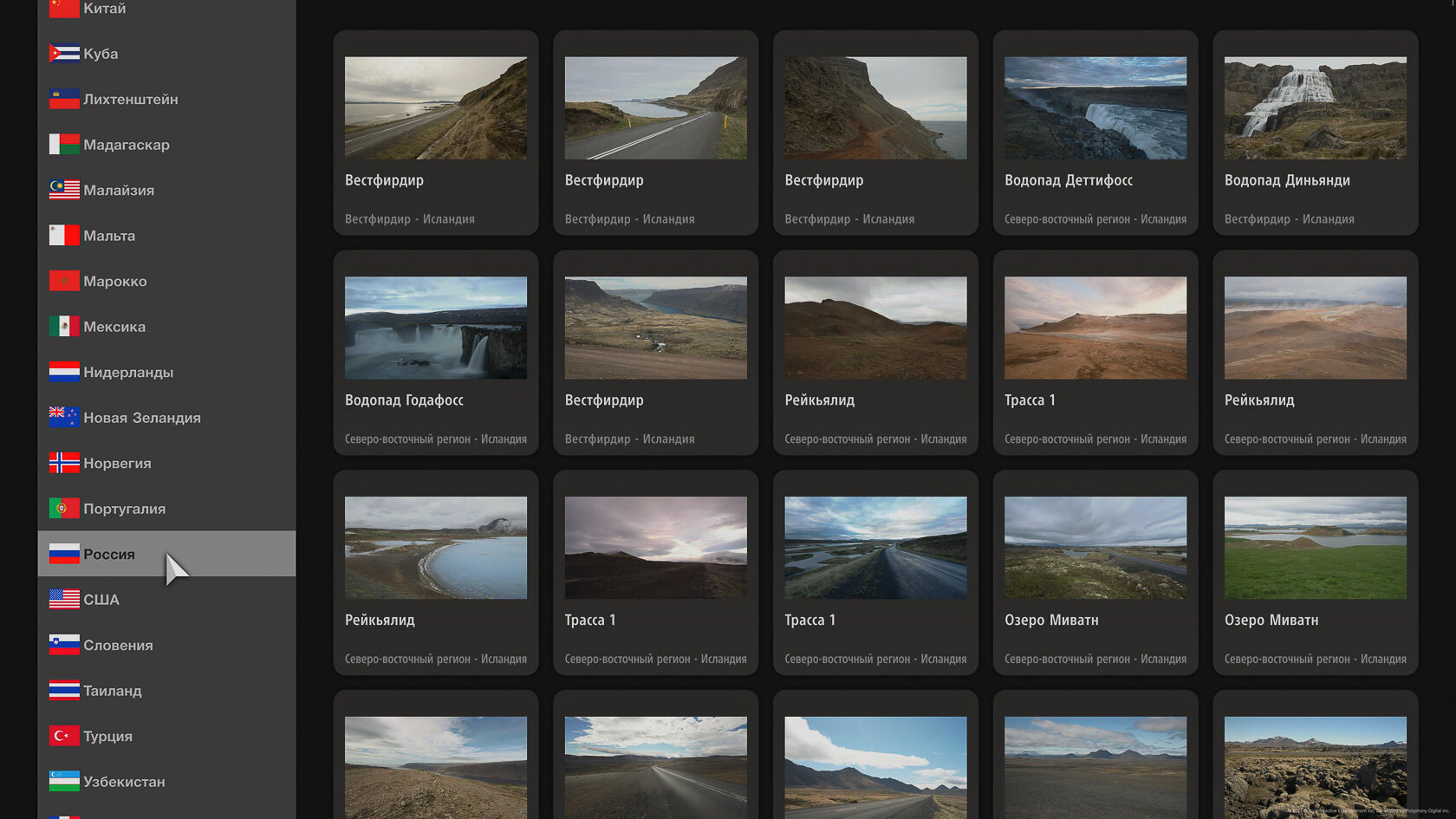The height and width of the screenshot is (819, 1456).
Task: Open the Водопад Деттифосс scenery card
Action: [x=1095, y=133]
